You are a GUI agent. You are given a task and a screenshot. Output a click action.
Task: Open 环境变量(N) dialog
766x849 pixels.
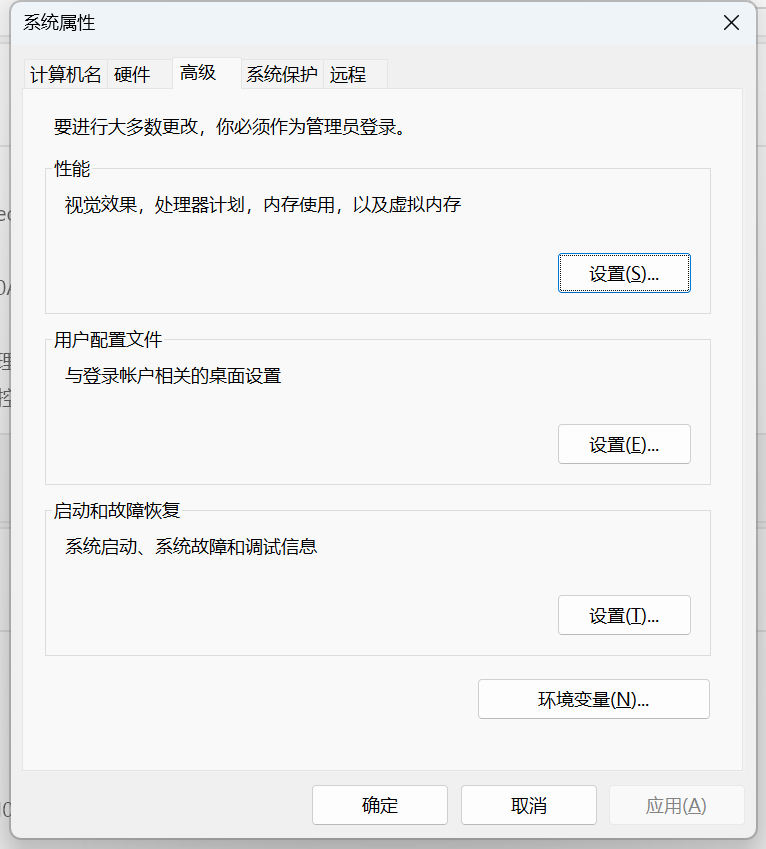click(x=593, y=699)
